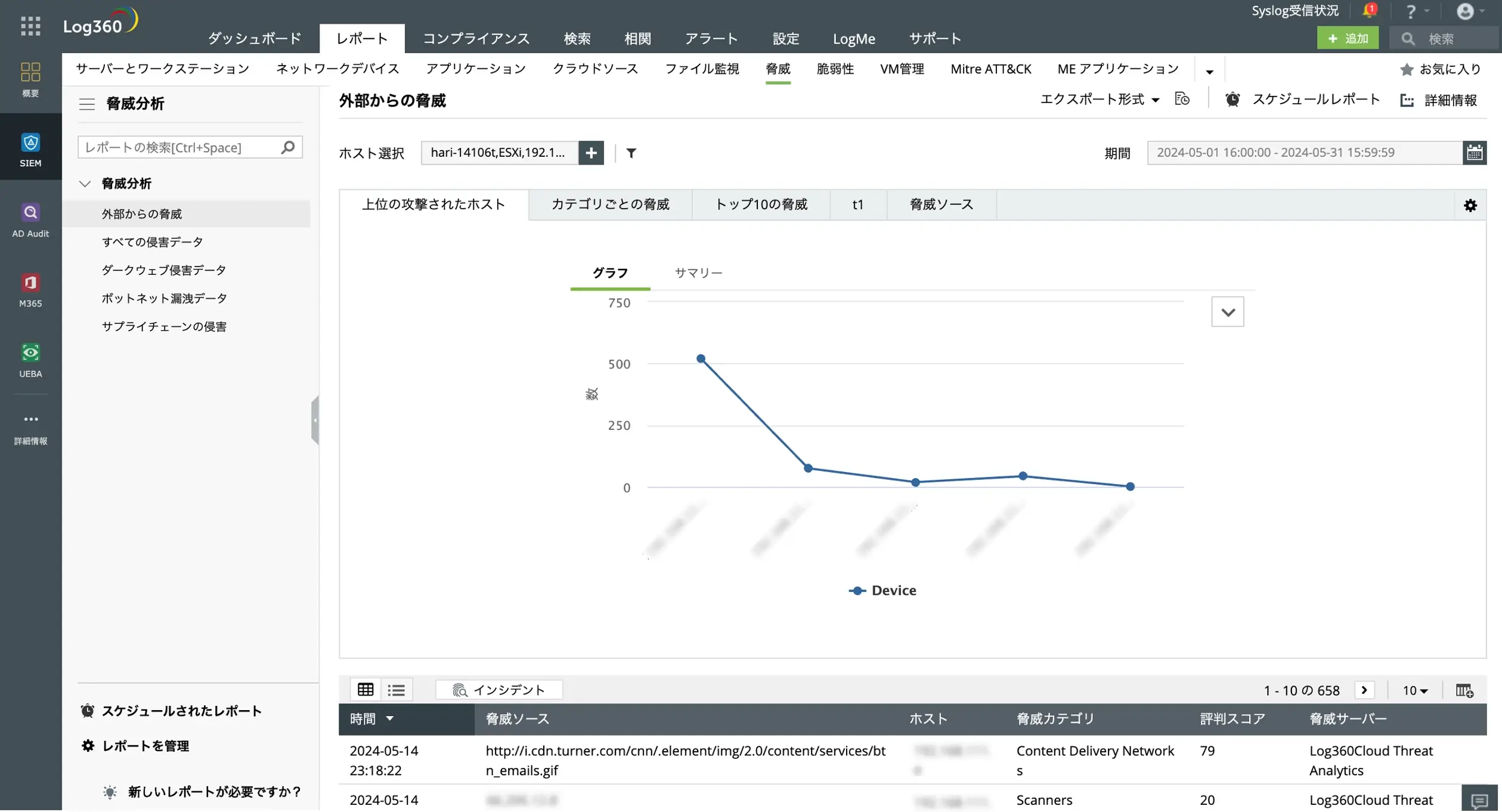This screenshot has height=812, width=1502.
Task: Open the UEBA eye icon module
Action: point(30,353)
